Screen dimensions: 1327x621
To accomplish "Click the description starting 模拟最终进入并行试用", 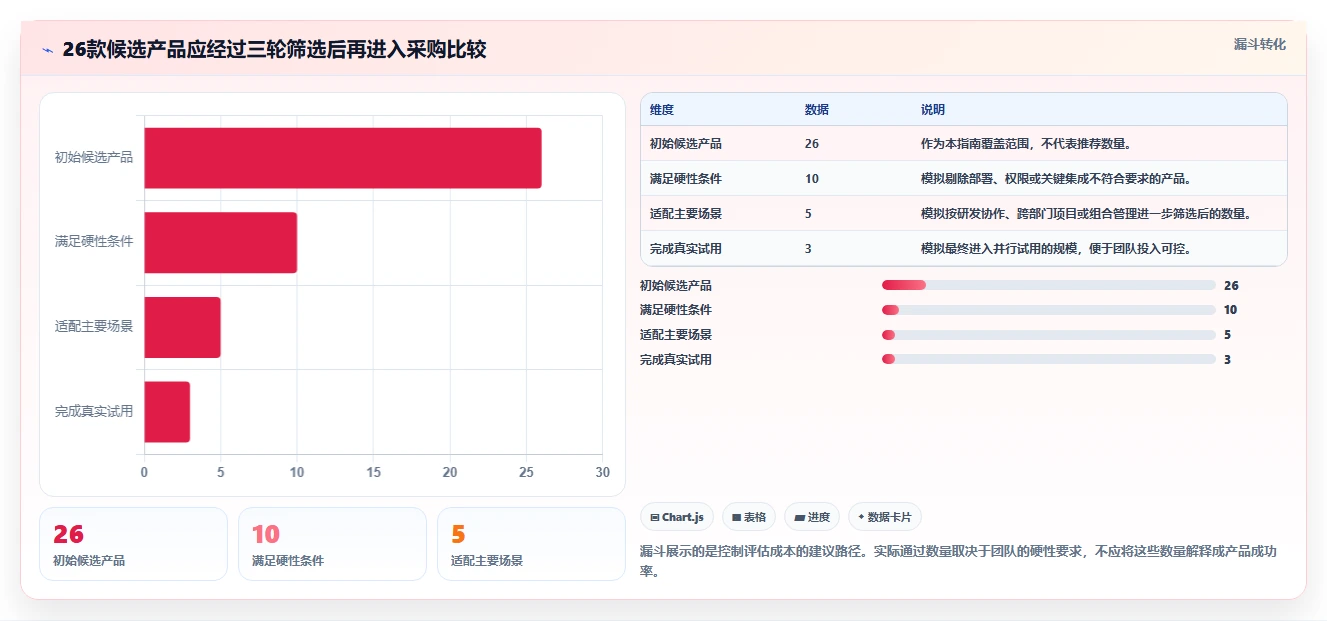I will pos(1055,249).
